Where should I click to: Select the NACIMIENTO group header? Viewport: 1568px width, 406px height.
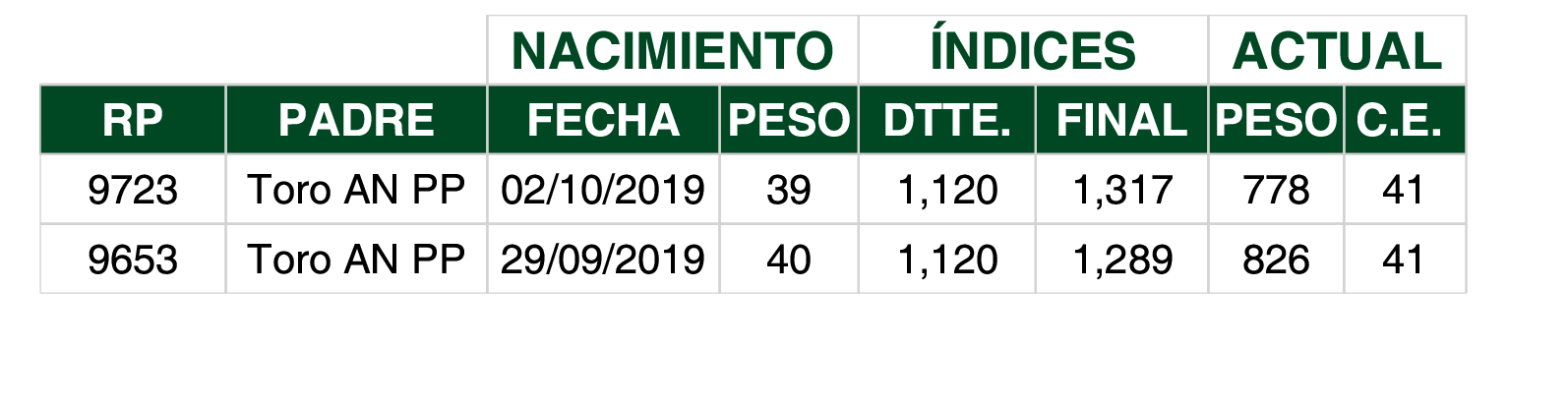673,50
